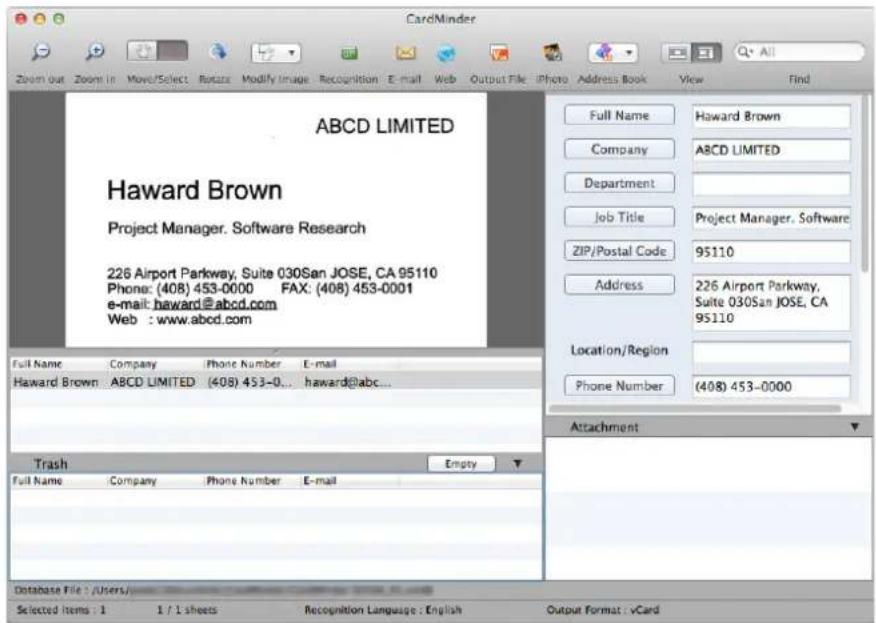
Task: Edit the 226 Airport Parkway address field
Action: [772, 302]
